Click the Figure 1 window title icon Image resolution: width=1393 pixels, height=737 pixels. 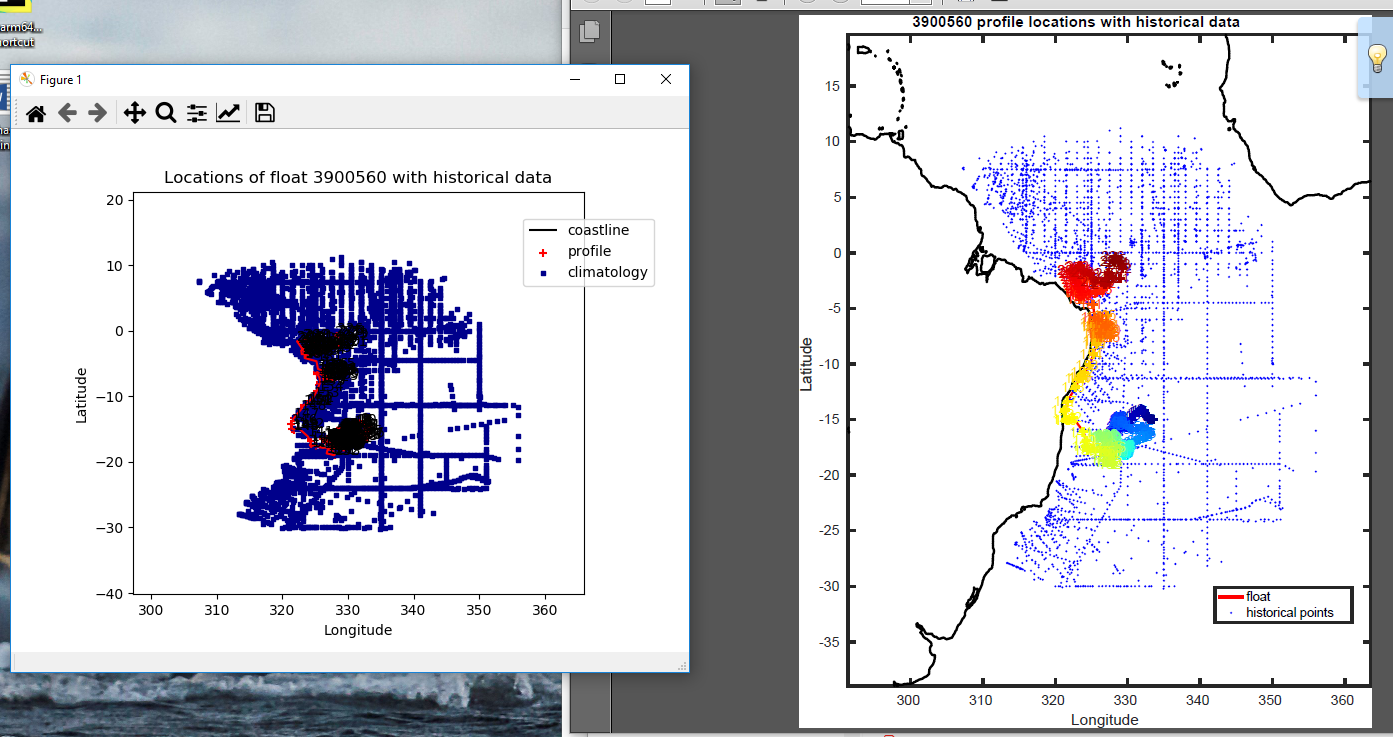[x=27, y=79]
